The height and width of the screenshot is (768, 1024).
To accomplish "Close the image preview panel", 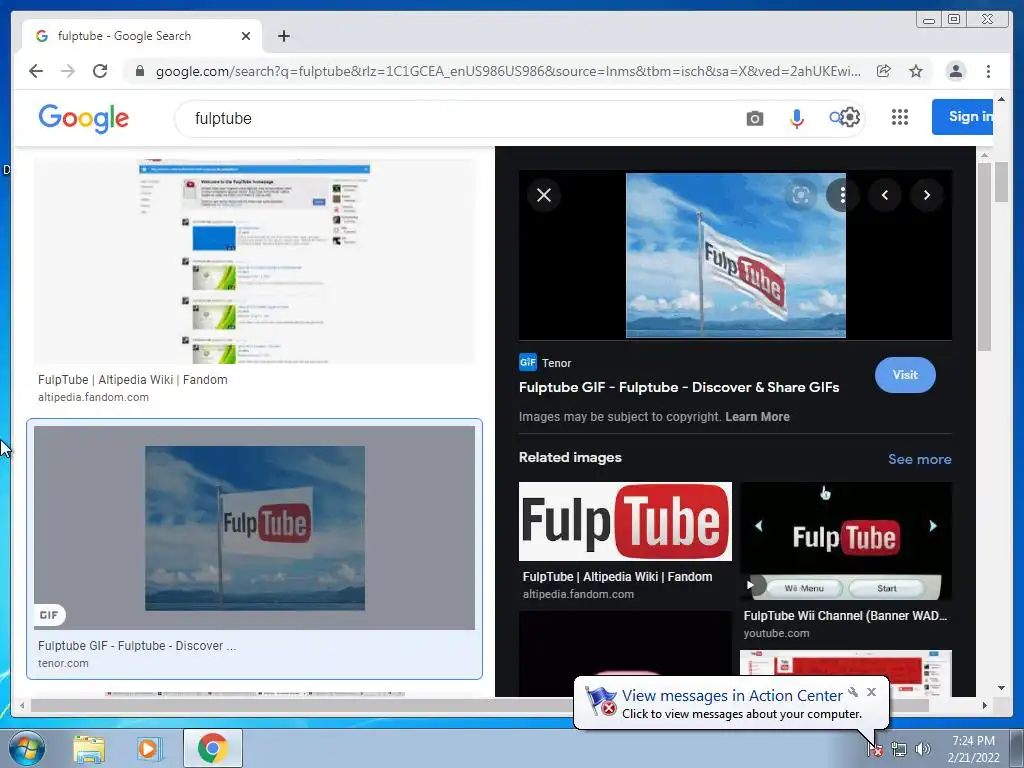I will tap(543, 195).
